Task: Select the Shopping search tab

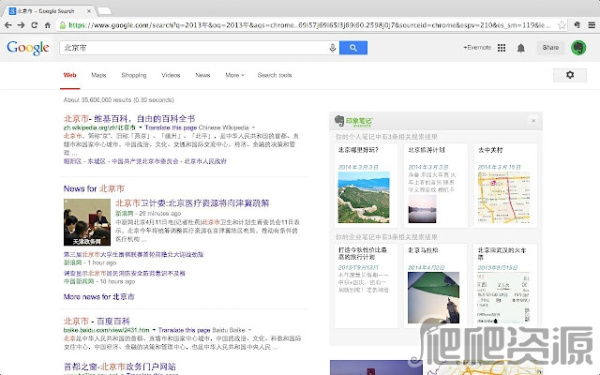Action: 134,75
